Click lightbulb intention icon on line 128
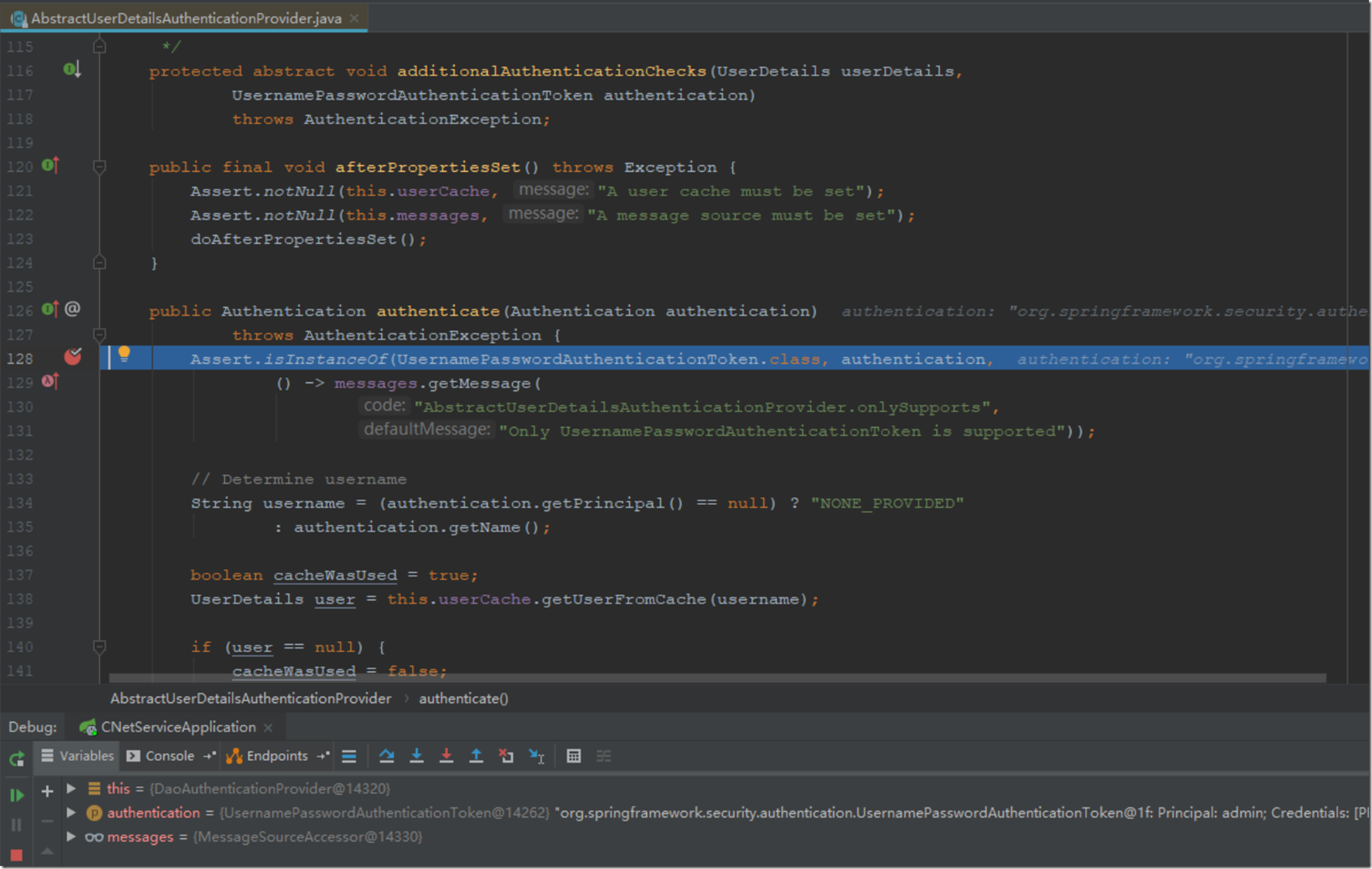Screen dimensions: 1372x869 point(124,354)
